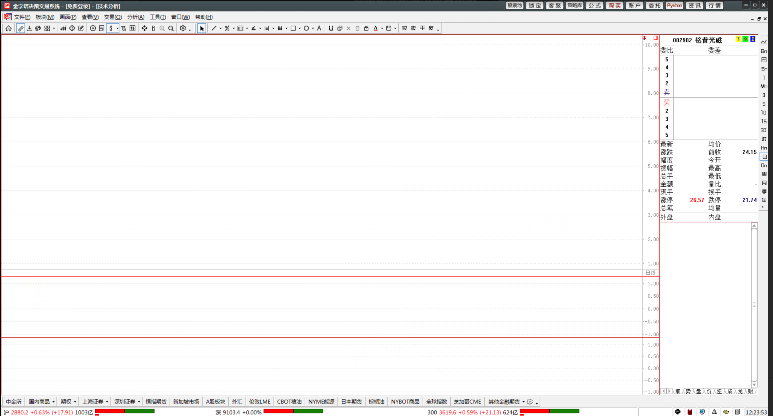Switch to the 外汇 tab

point(237,402)
